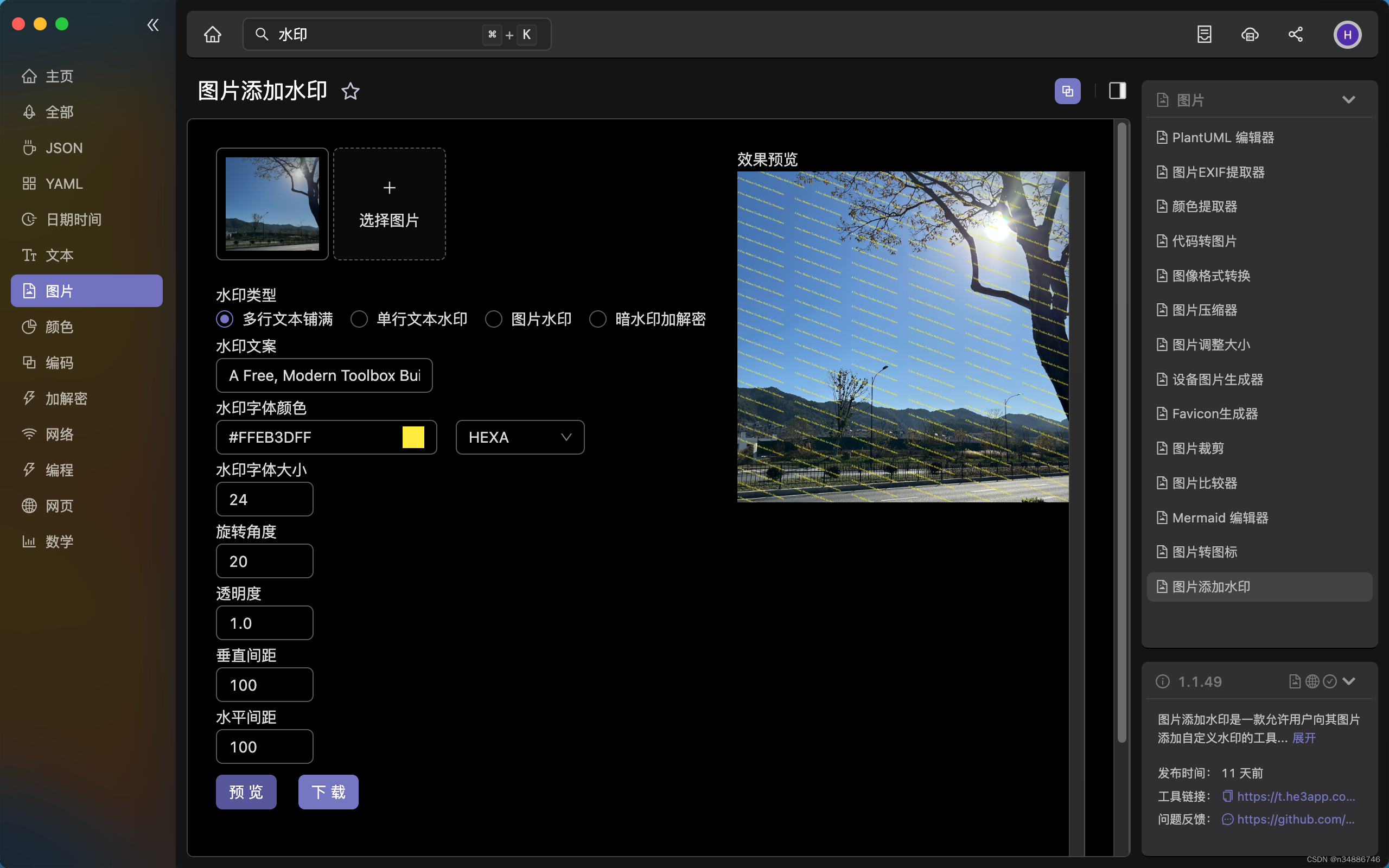
Task: Click the yellow font color swatch
Action: click(x=413, y=437)
